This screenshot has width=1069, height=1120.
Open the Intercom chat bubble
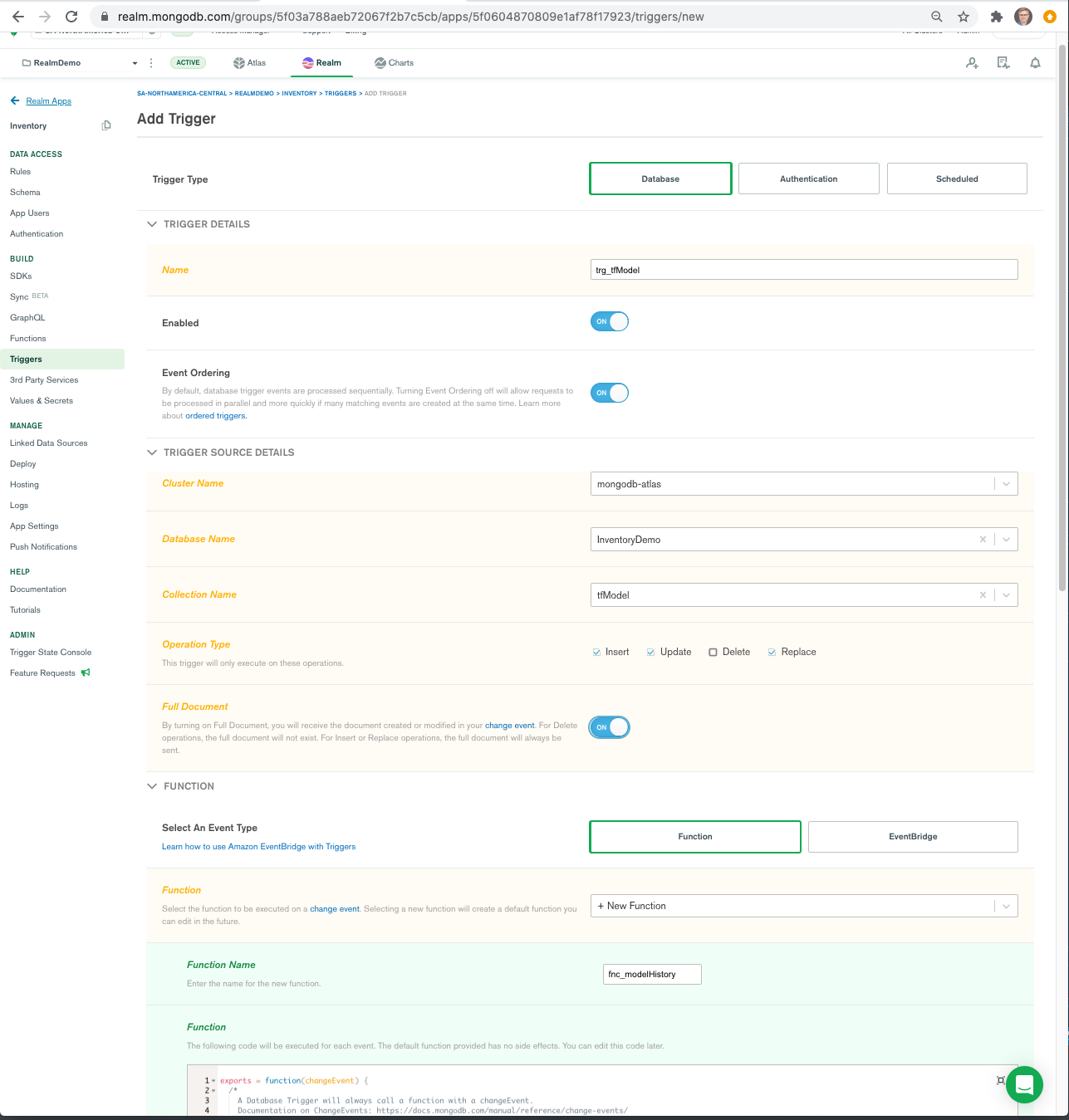coord(1024,1084)
